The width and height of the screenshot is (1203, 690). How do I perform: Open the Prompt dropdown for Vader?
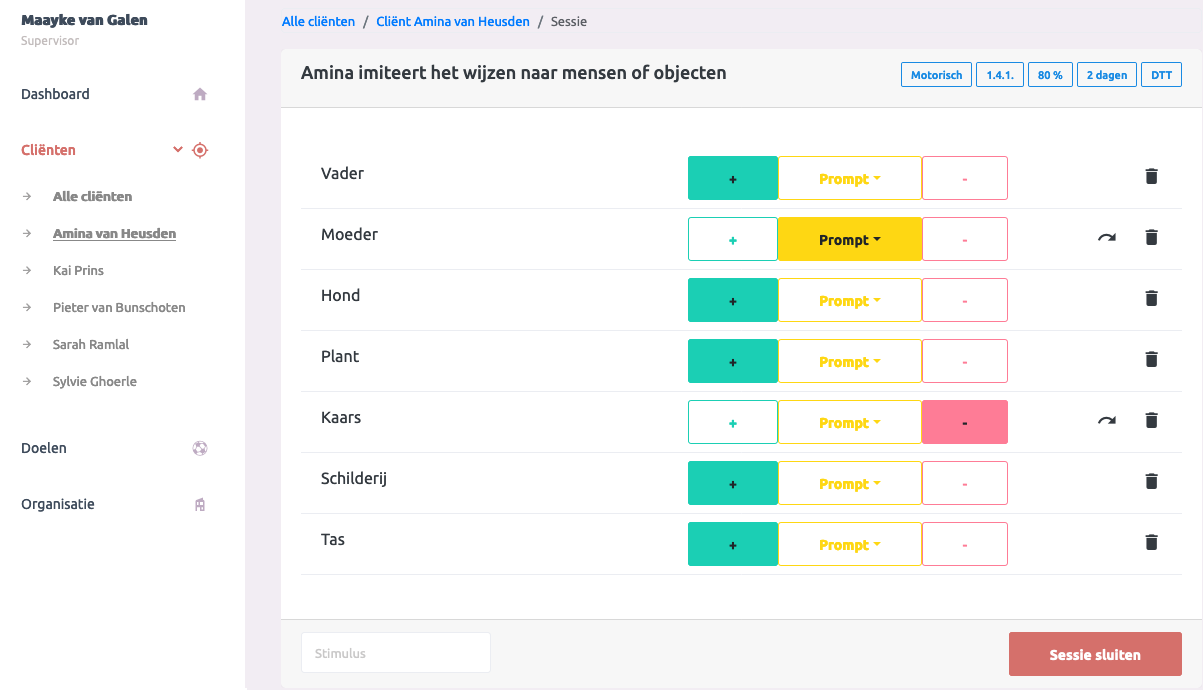(x=849, y=178)
